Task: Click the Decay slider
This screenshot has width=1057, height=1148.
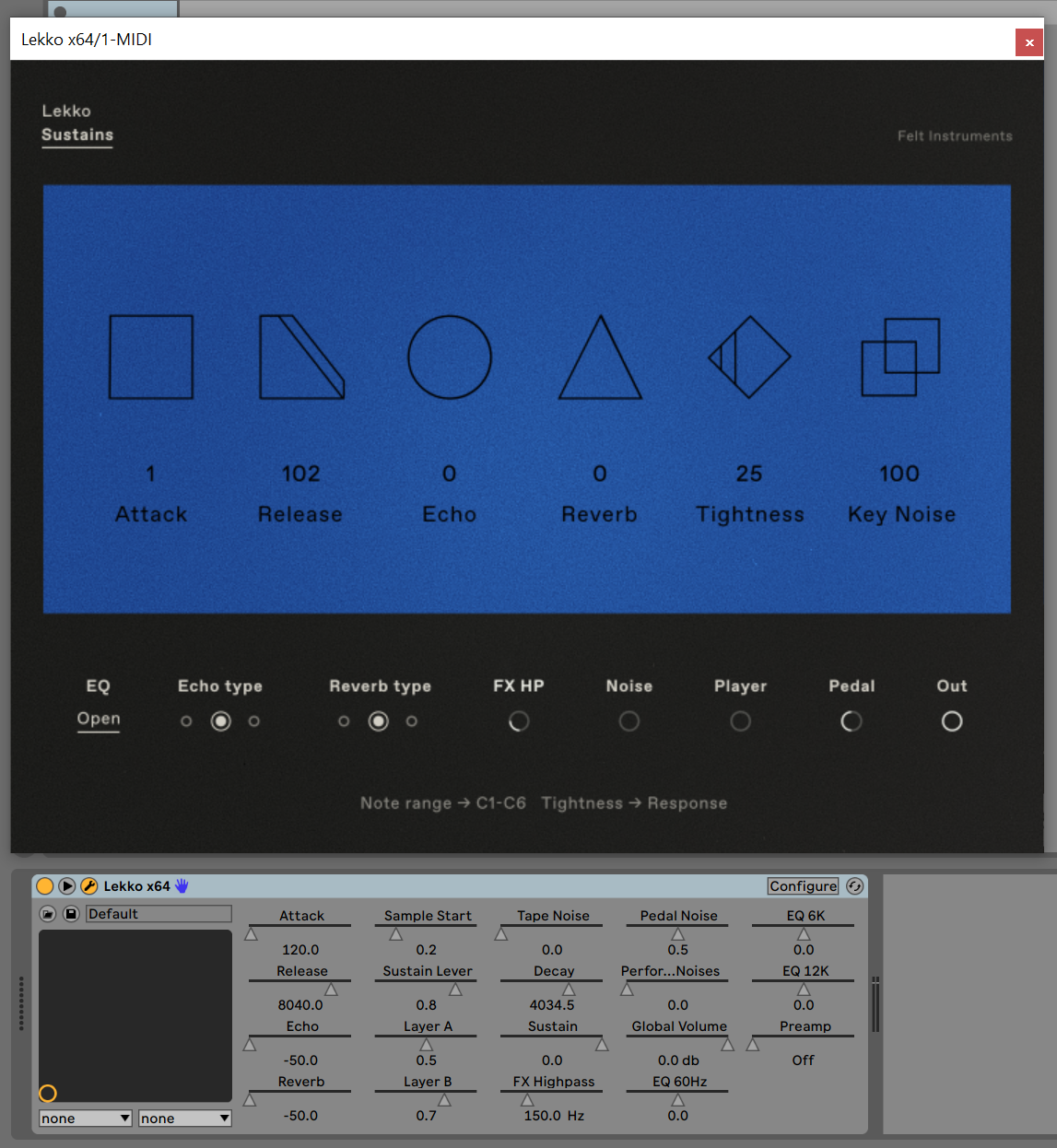Action: tap(552, 988)
